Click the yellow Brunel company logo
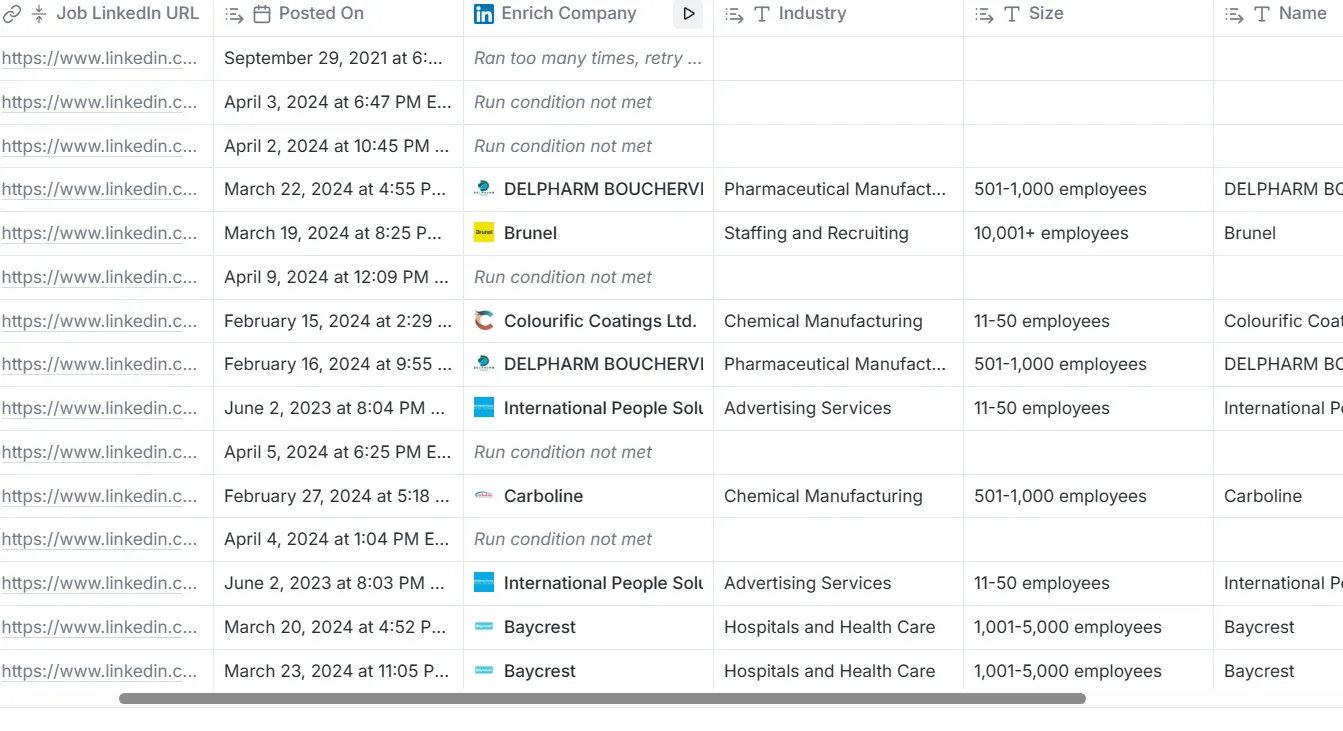Image resolution: width=1343 pixels, height=731 pixels. pos(484,233)
